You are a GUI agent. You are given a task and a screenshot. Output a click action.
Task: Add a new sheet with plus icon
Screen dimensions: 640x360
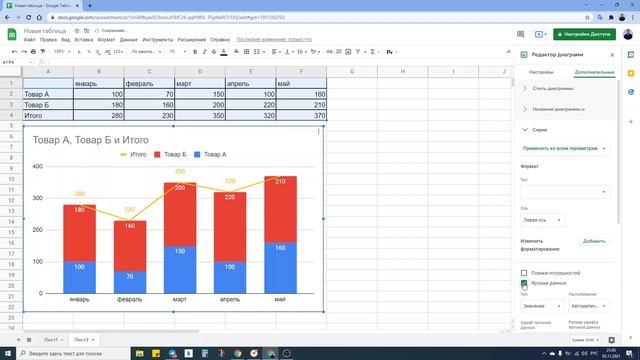point(18,340)
